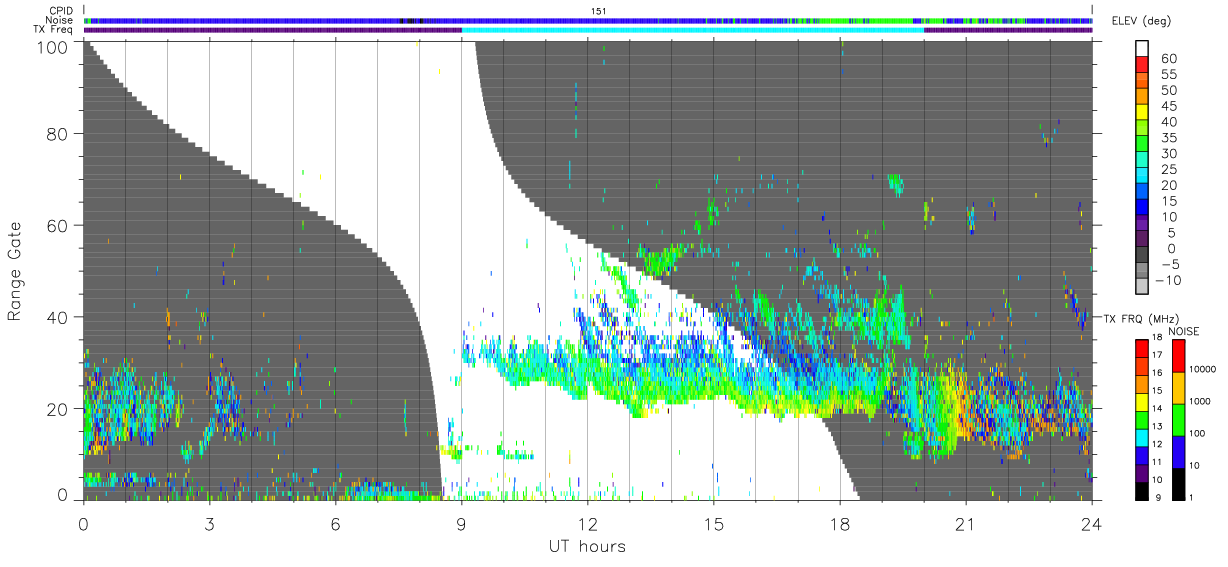1228x567 pixels.
Task: Click the '18' tick on UT hours axis
Action: (x=839, y=523)
